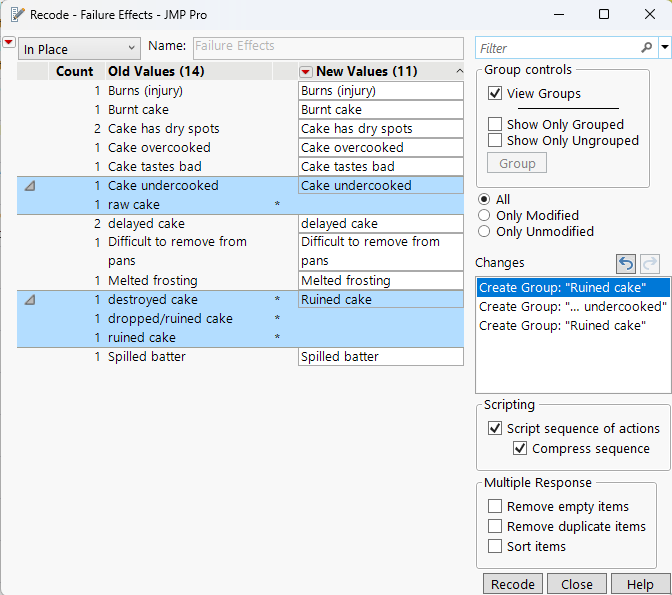The image size is (672, 595).
Task: Click the undo changes arrow icon
Action: pos(625,263)
